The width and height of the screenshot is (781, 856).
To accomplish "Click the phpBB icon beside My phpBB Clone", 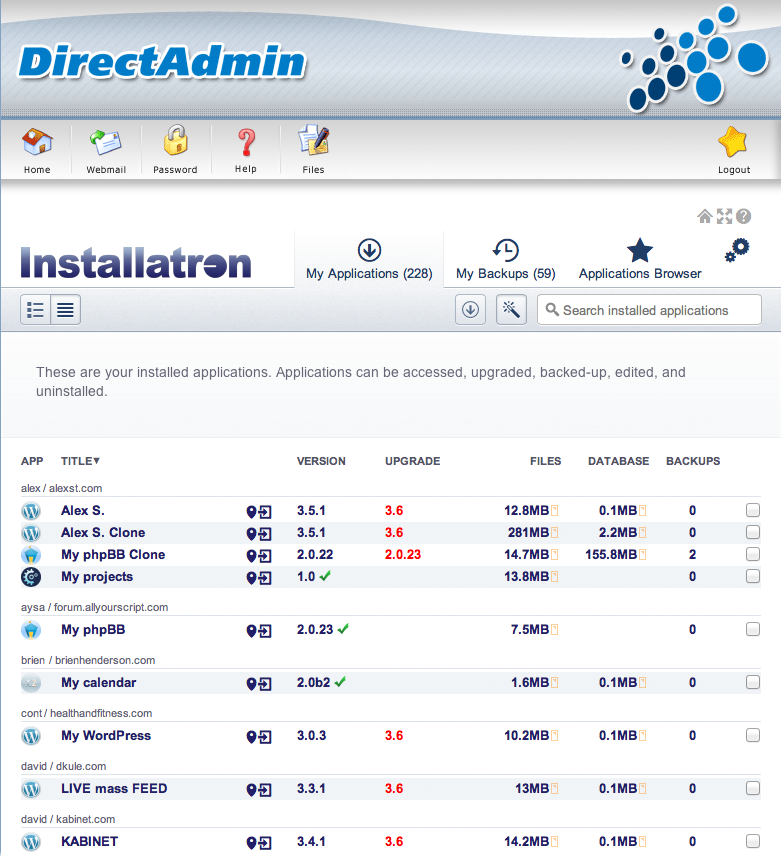I will [x=31, y=555].
